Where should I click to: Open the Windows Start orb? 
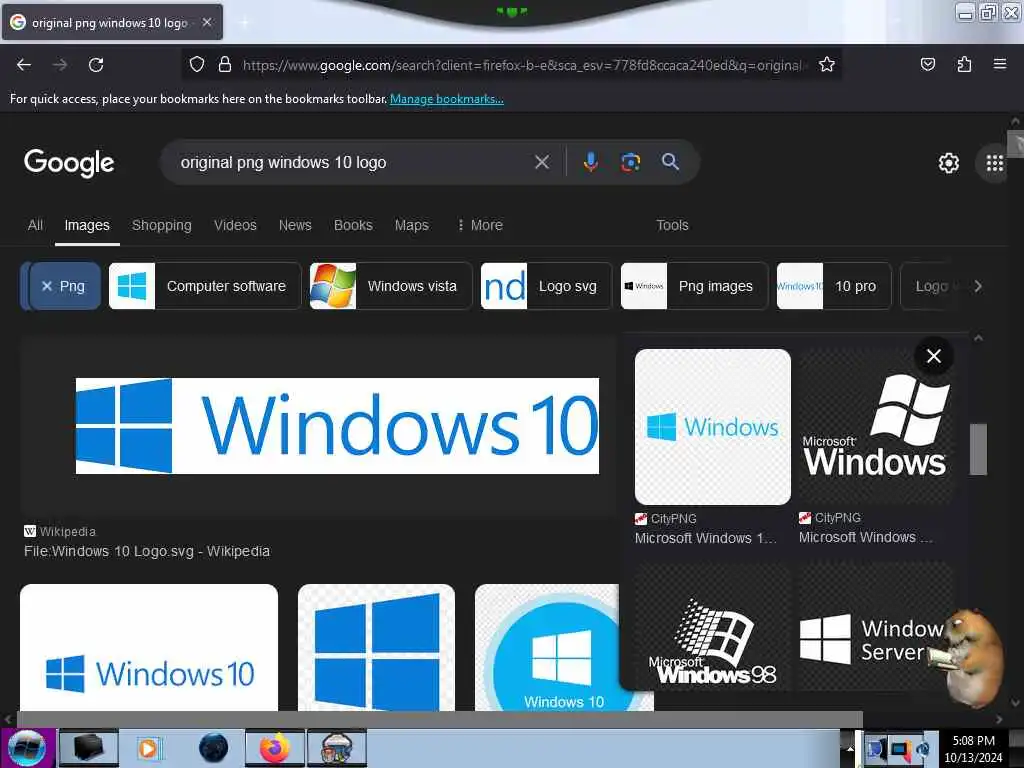point(27,748)
